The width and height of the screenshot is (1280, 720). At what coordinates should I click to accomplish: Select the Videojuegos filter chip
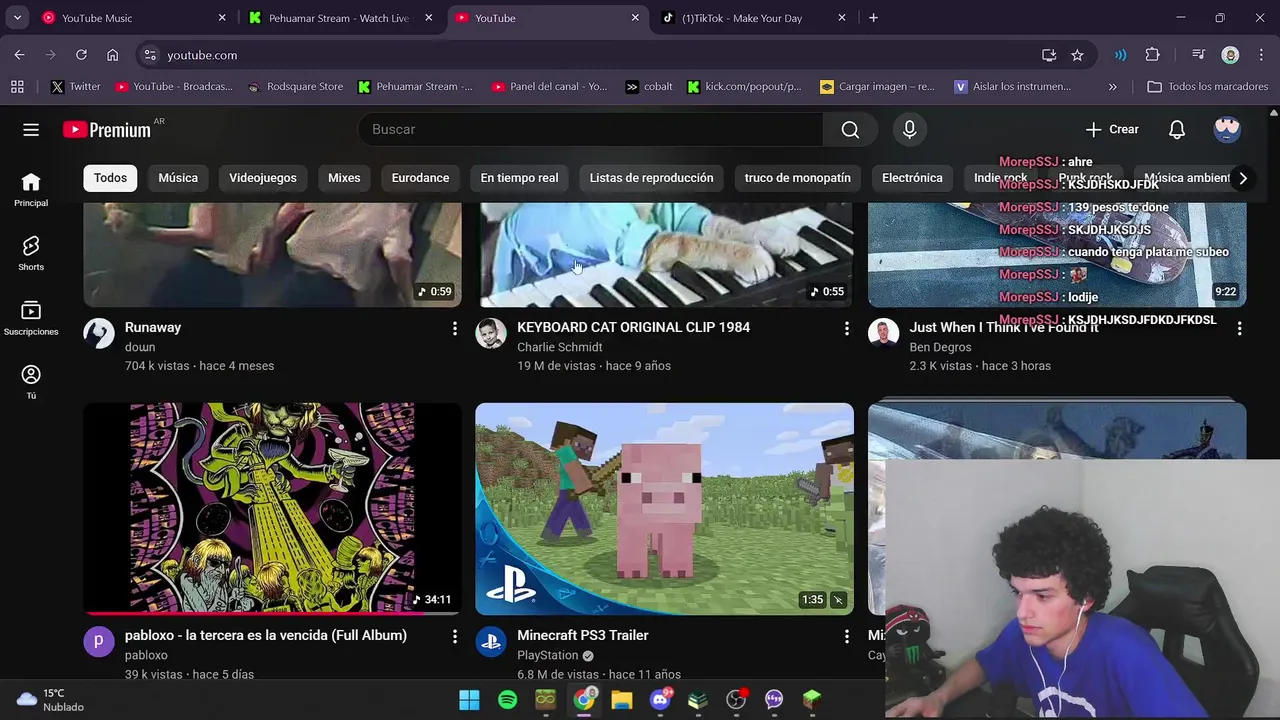[x=263, y=178]
